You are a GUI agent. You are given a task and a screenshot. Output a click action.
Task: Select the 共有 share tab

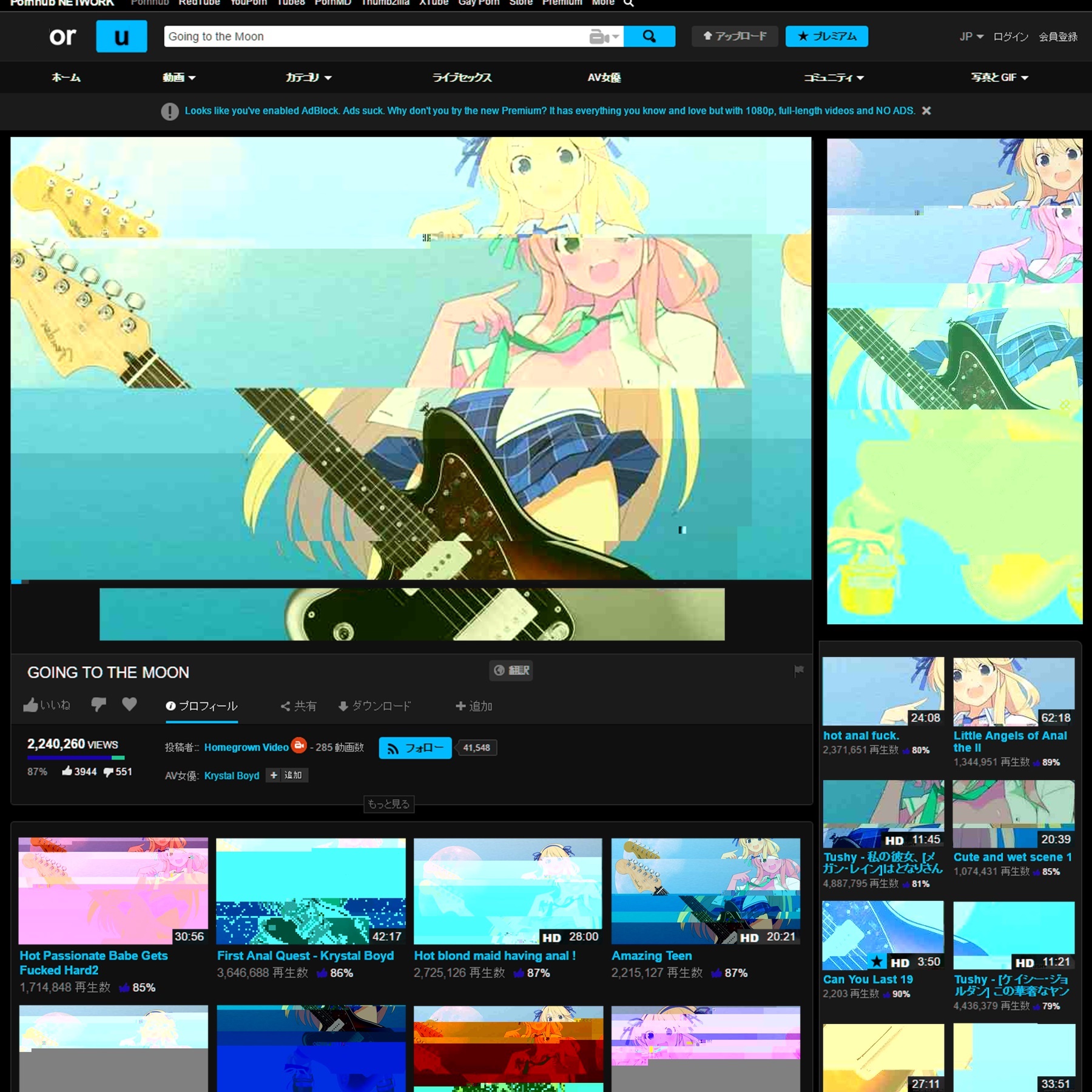tap(298, 706)
